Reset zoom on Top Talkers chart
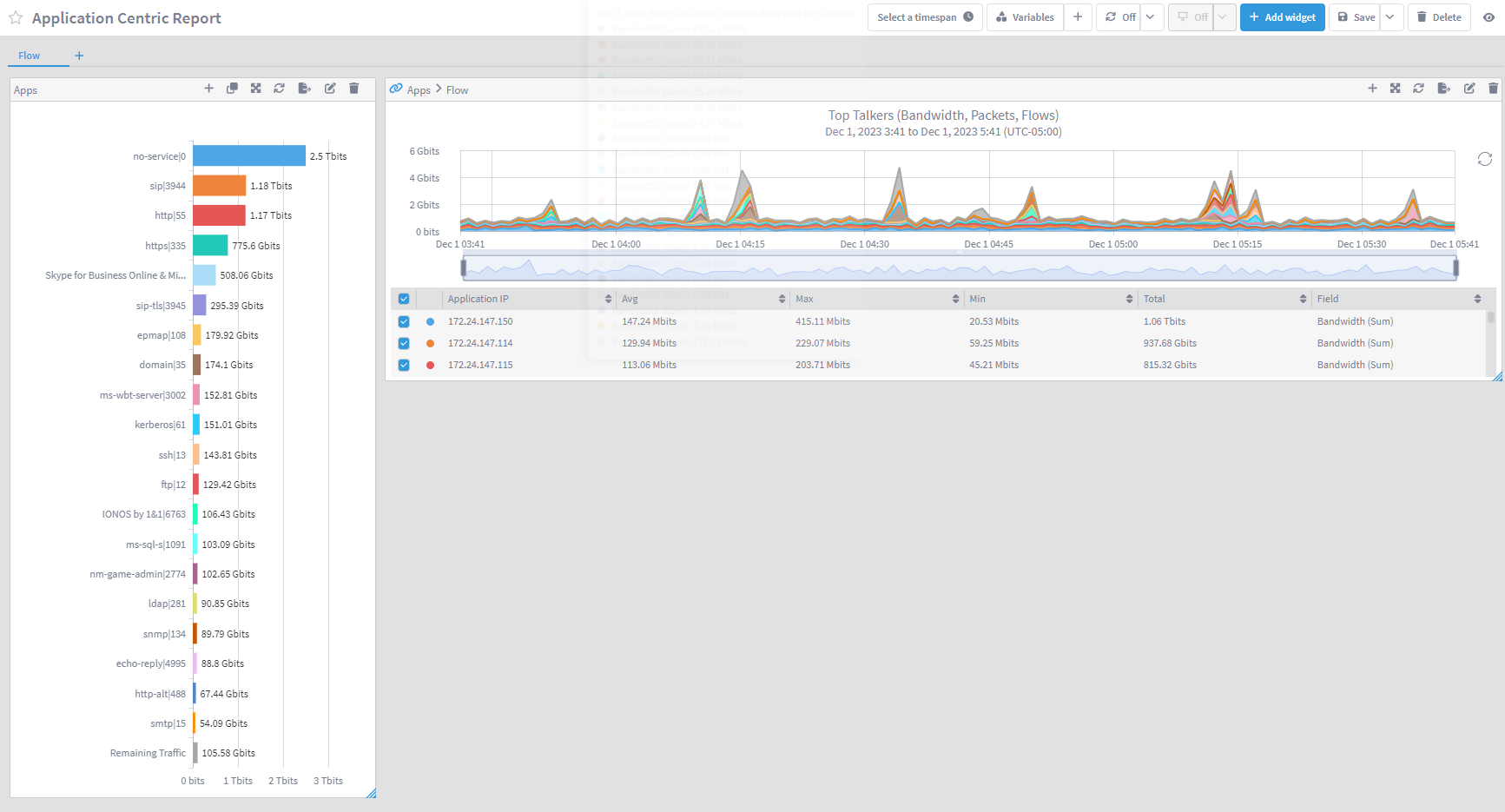Viewport: 1505px width, 812px height. (x=1485, y=159)
